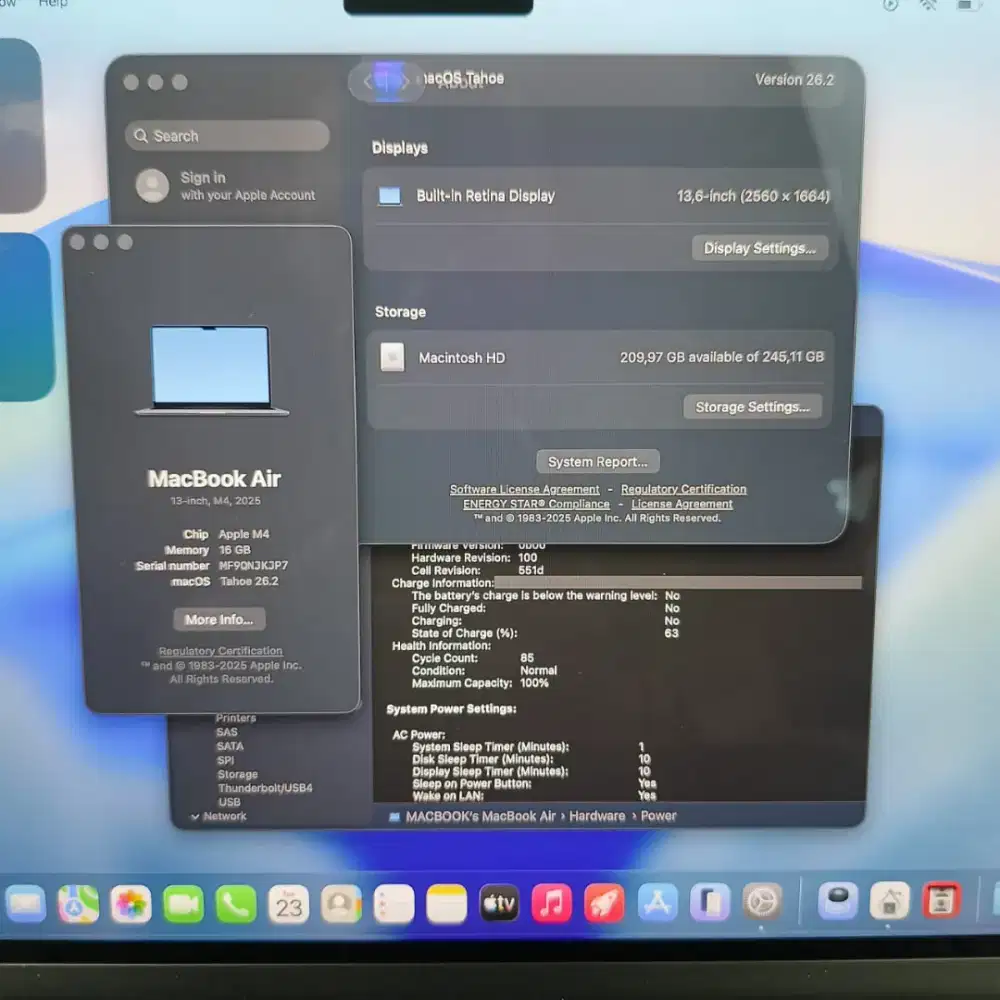Click the back navigation arrow in System Settings

point(369,82)
